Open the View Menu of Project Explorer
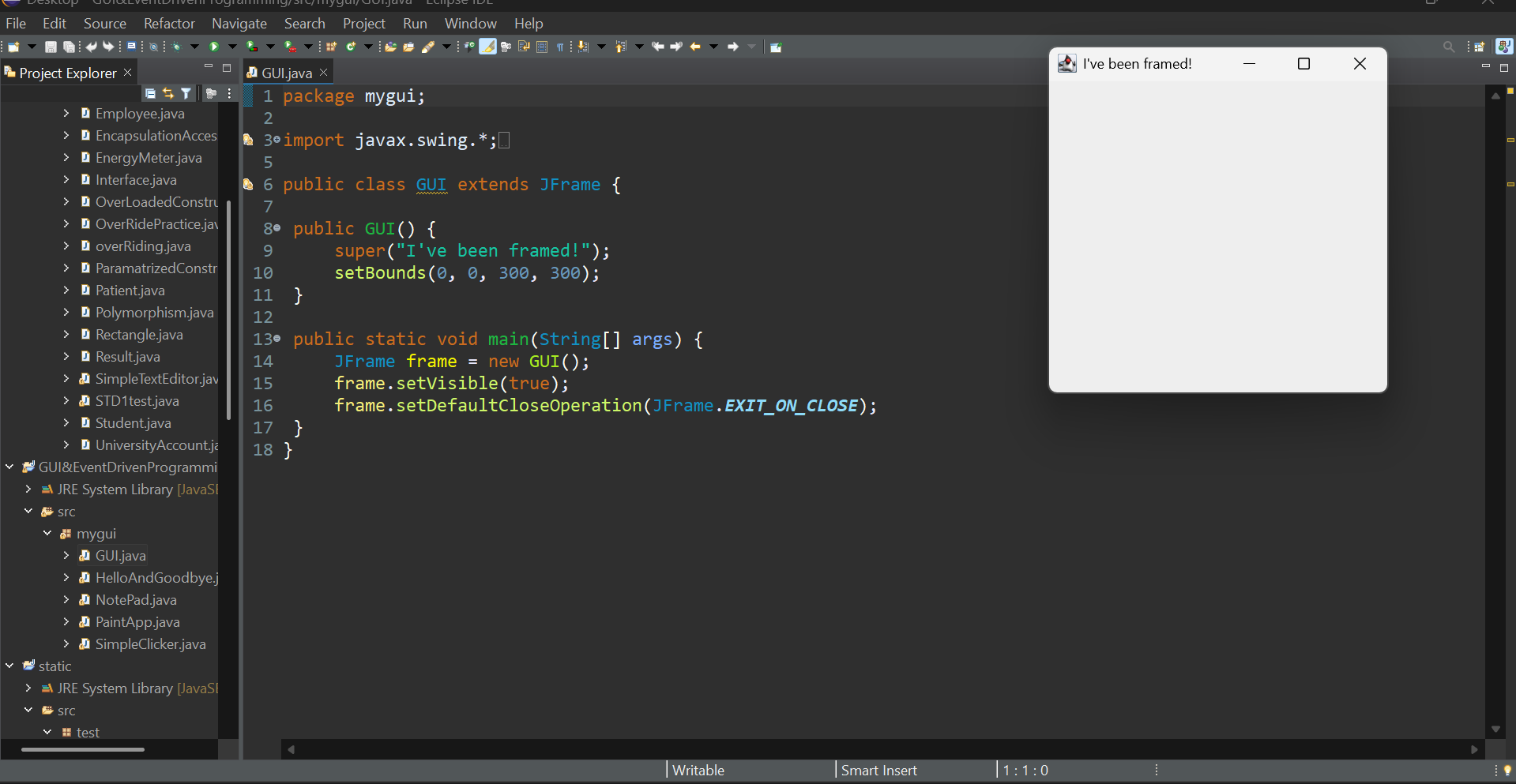 pyautogui.click(x=231, y=93)
